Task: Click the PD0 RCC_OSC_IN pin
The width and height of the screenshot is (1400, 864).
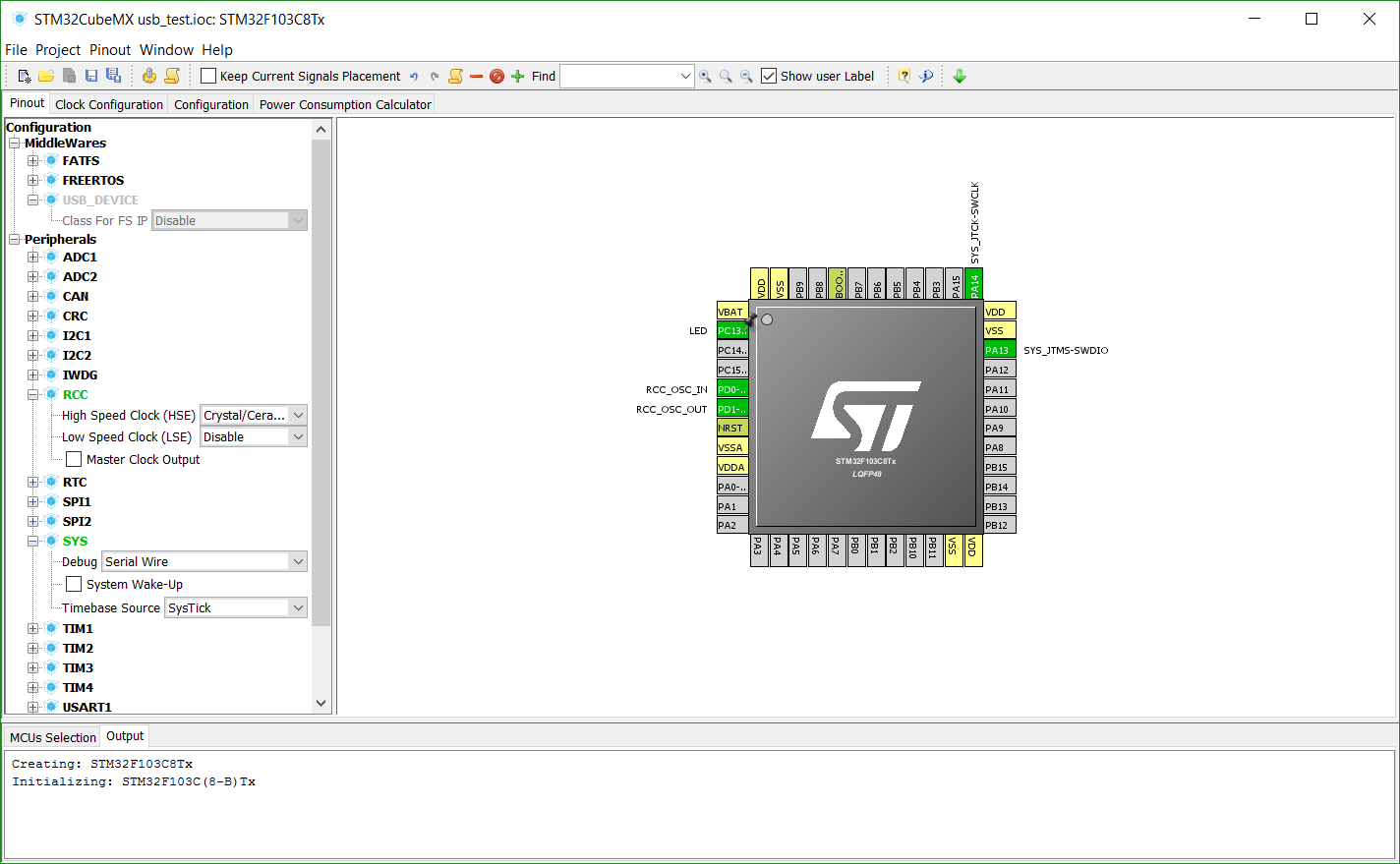Action: pos(732,389)
